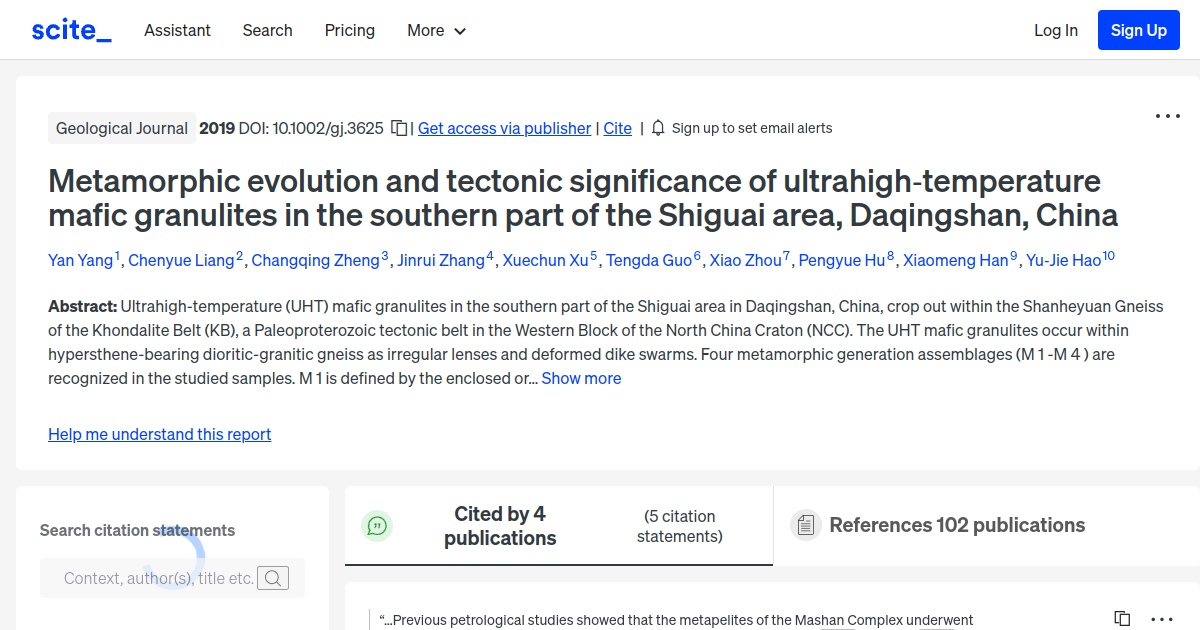Open the ellipsis menu near the DOI

click(1167, 116)
